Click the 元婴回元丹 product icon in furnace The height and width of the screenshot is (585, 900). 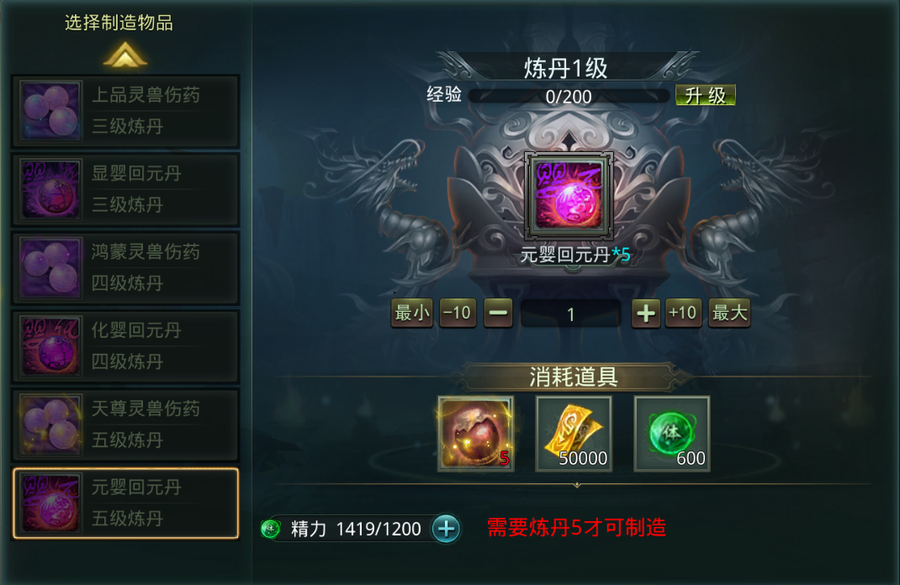coord(569,195)
